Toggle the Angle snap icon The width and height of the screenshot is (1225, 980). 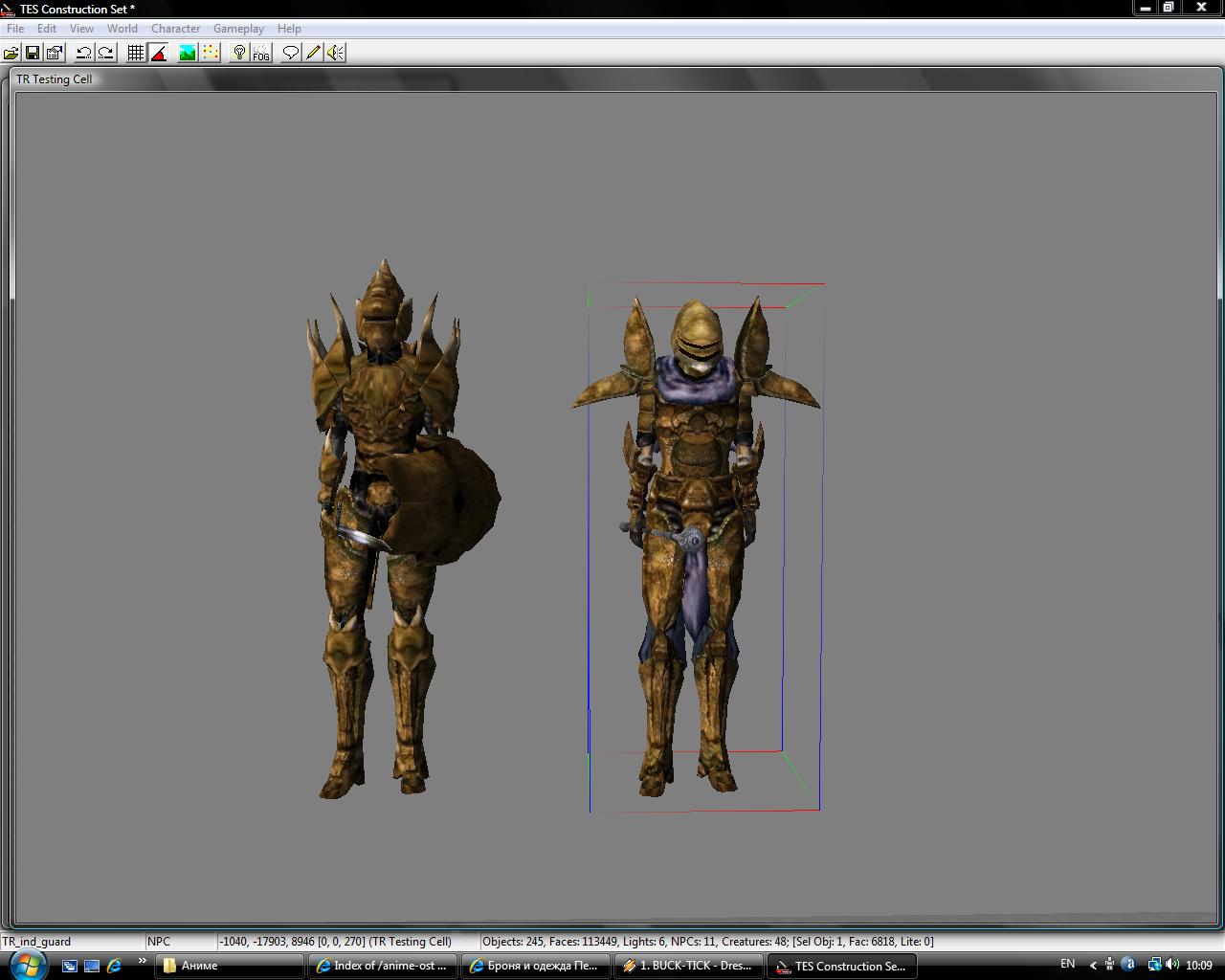pos(159,53)
